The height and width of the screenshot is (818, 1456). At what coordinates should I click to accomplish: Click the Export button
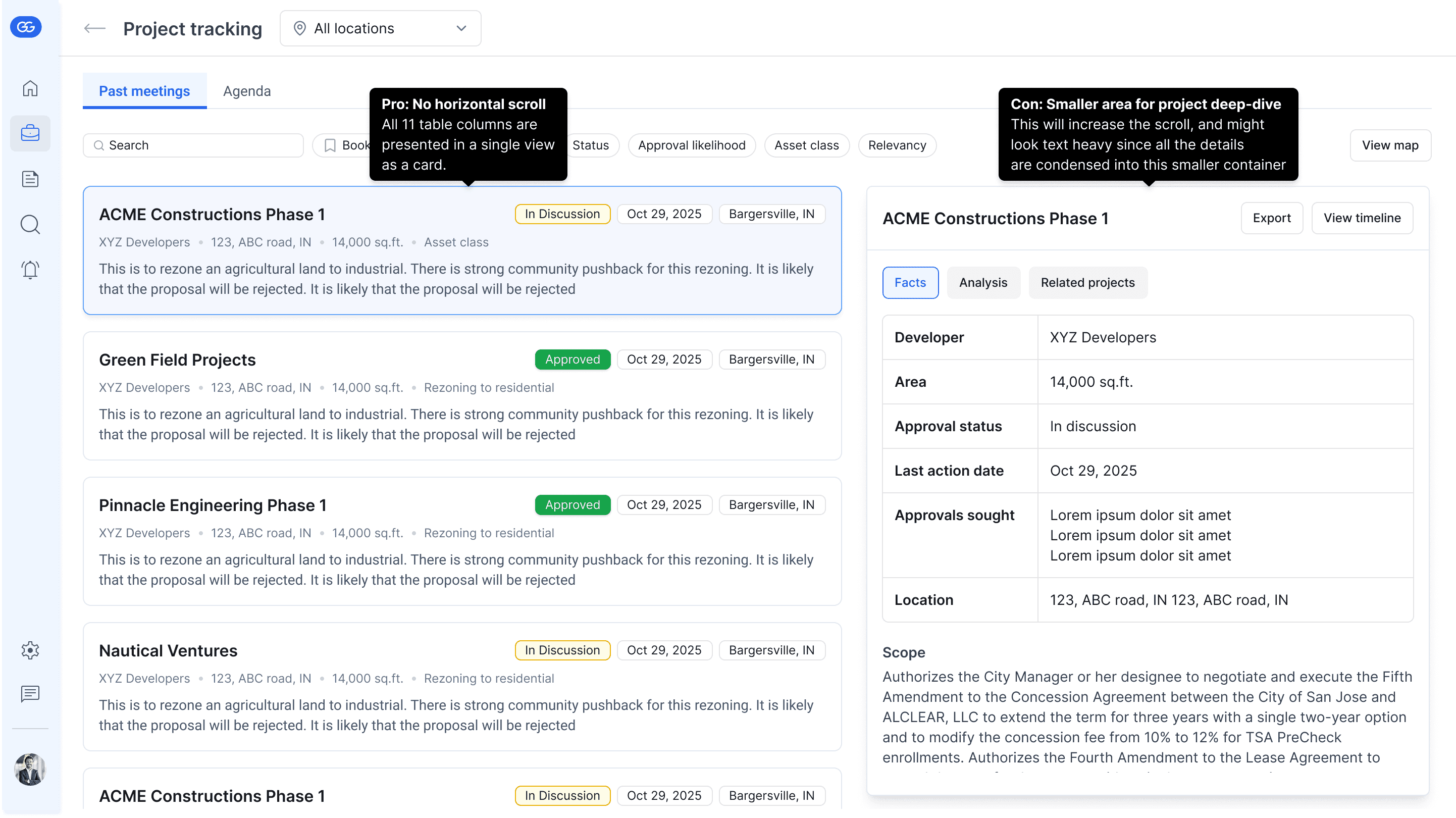tap(1271, 218)
